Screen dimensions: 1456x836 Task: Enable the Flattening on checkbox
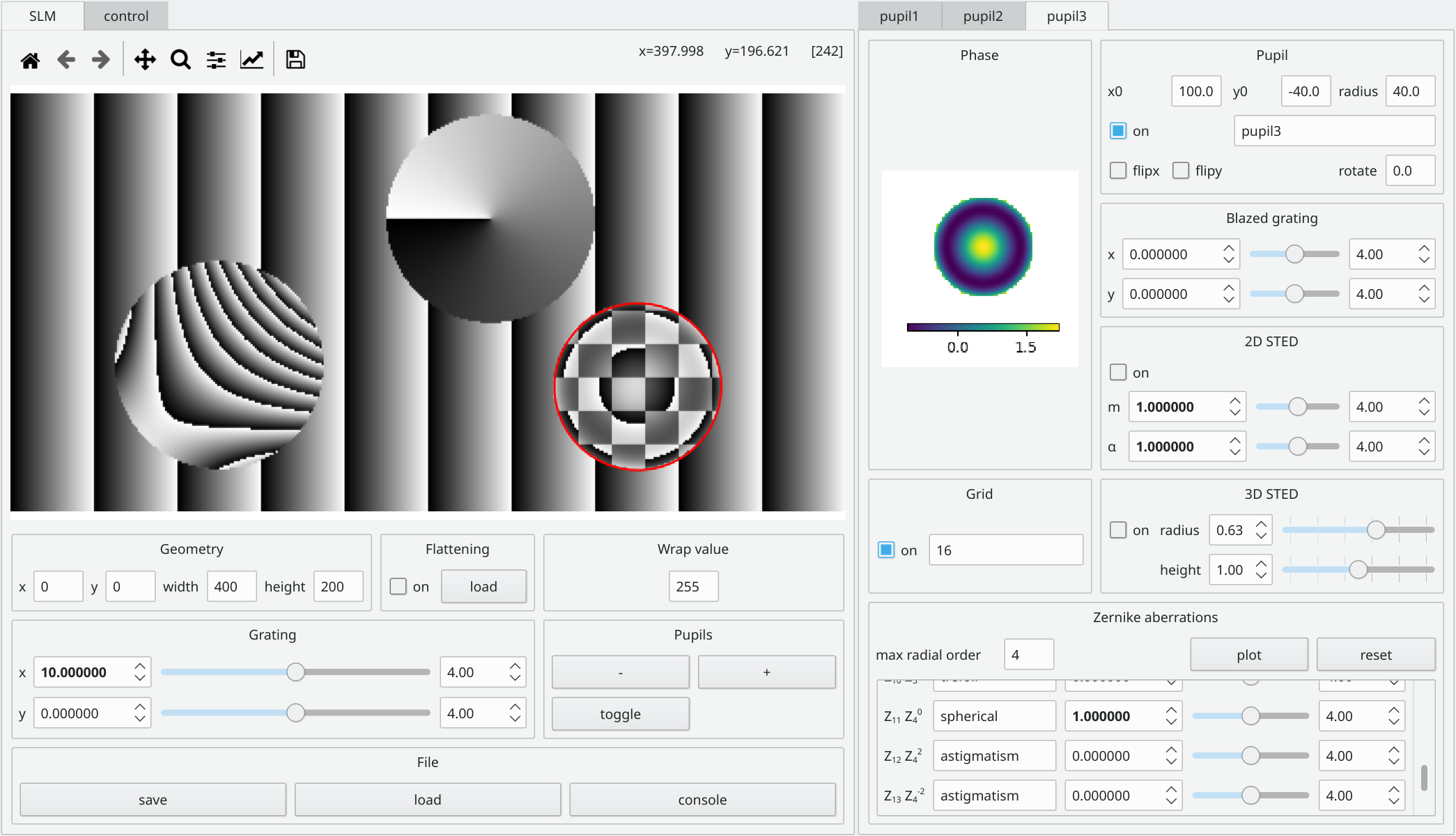point(398,587)
